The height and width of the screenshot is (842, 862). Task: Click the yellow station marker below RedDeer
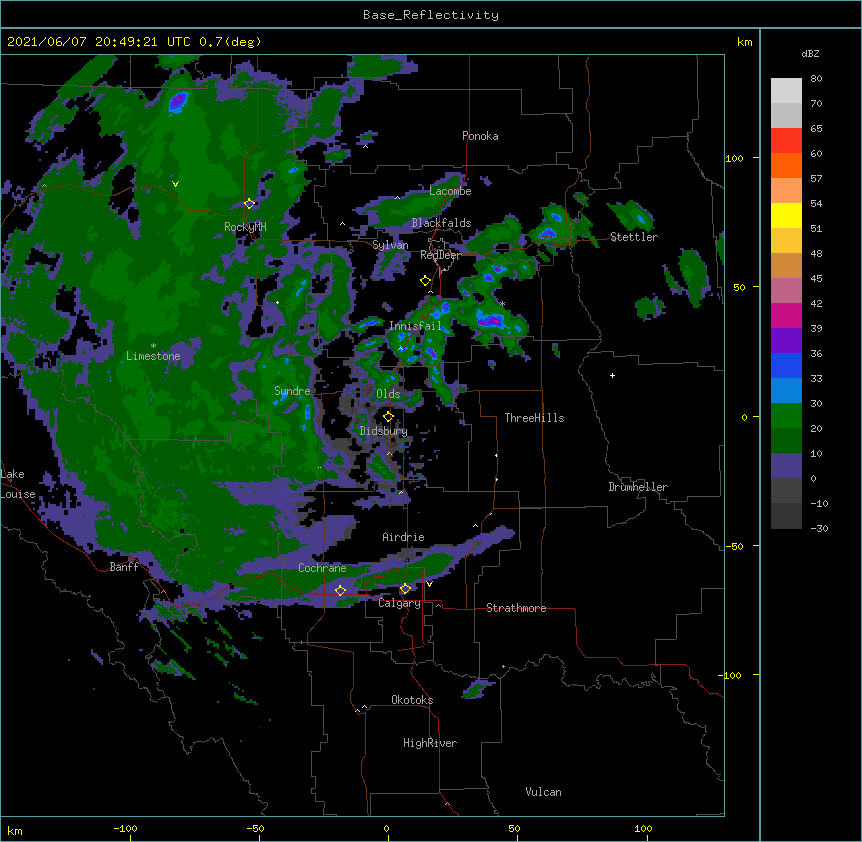[425, 281]
